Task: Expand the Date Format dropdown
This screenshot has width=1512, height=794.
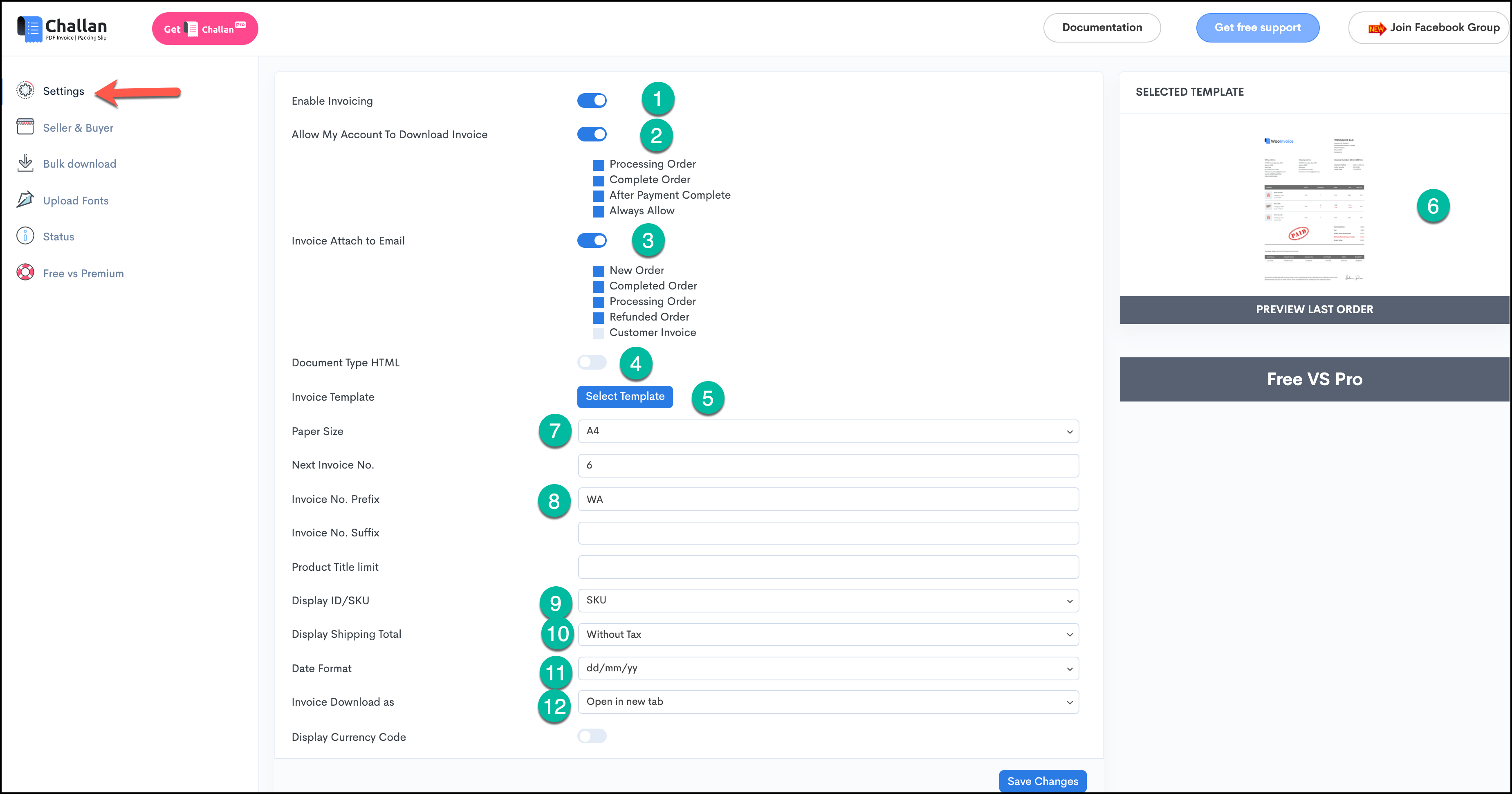Action: click(828, 668)
